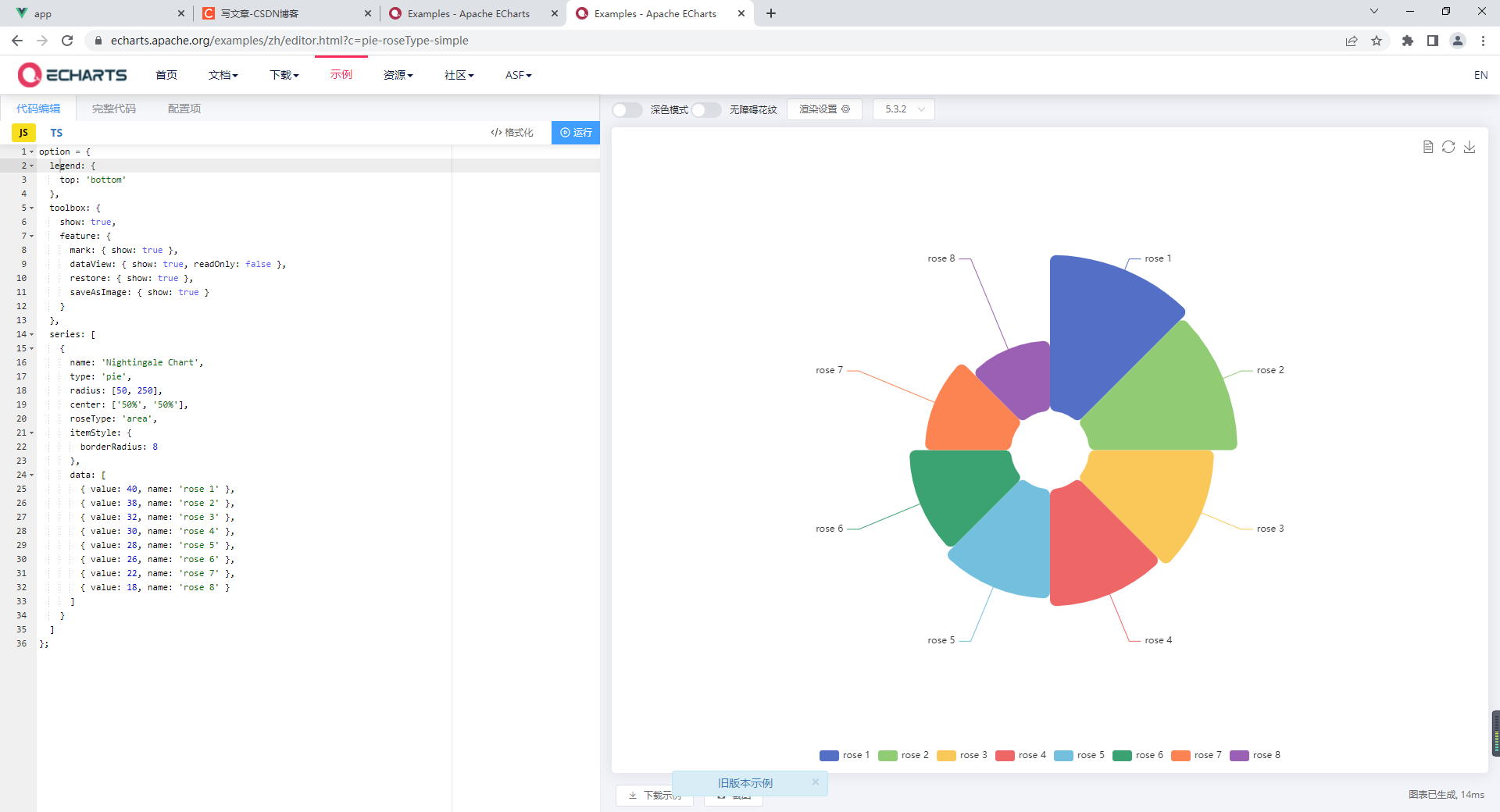Switch language to EN
The image size is (1500, 812).
click(1480, 75)
